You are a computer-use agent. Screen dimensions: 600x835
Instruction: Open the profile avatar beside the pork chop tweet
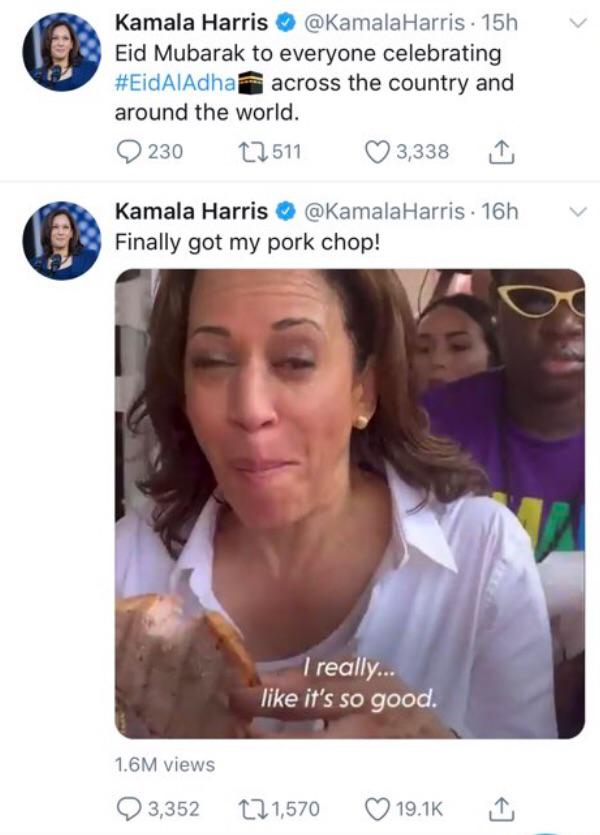pyautogui.click(x=61, y=240)
